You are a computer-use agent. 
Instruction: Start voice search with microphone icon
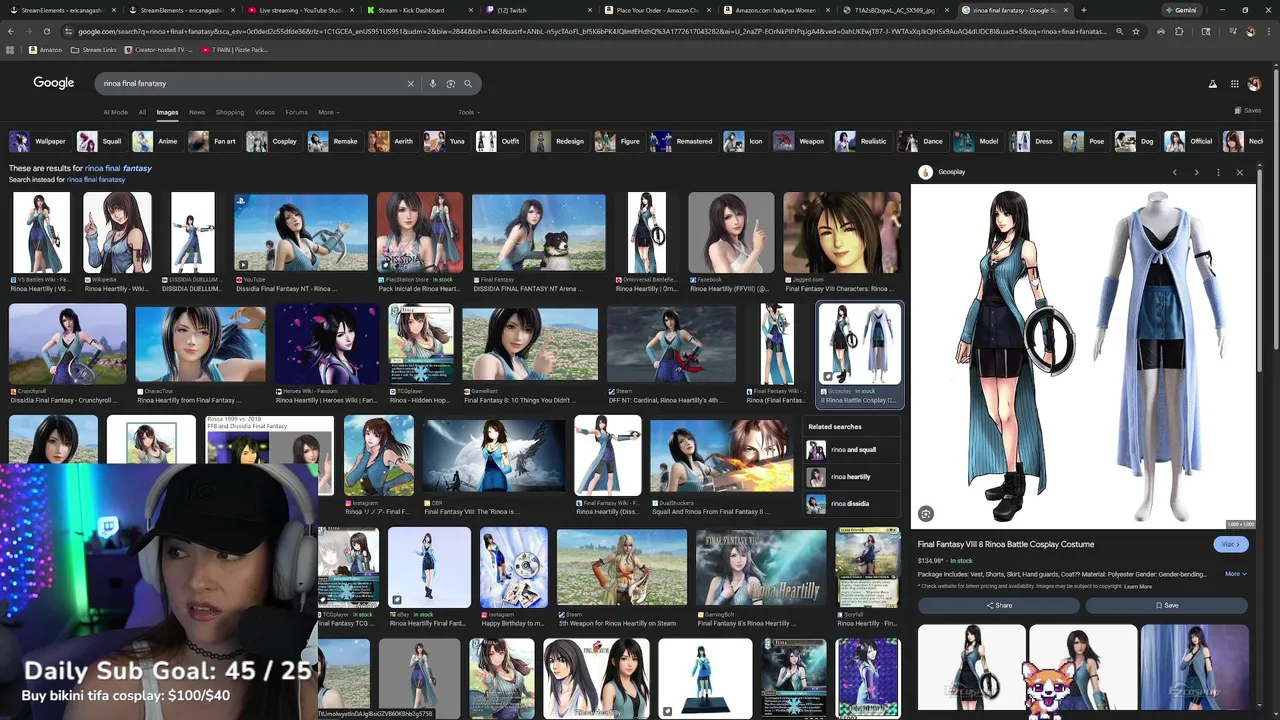tap(433, 84)
